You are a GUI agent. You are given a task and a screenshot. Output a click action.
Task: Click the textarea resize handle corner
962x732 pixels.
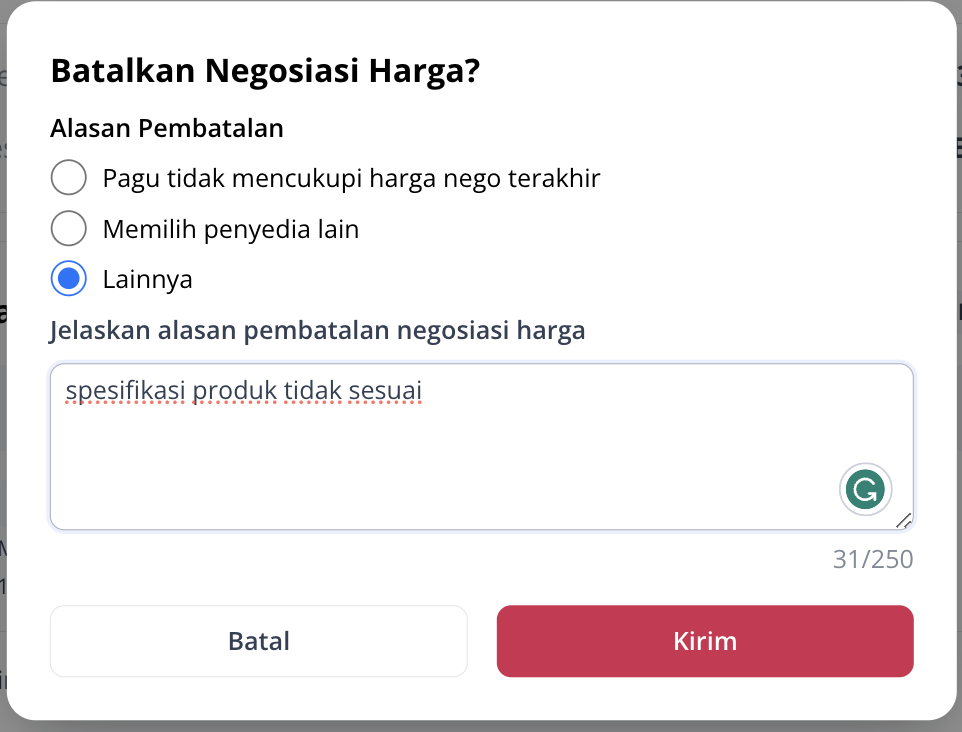904,521
